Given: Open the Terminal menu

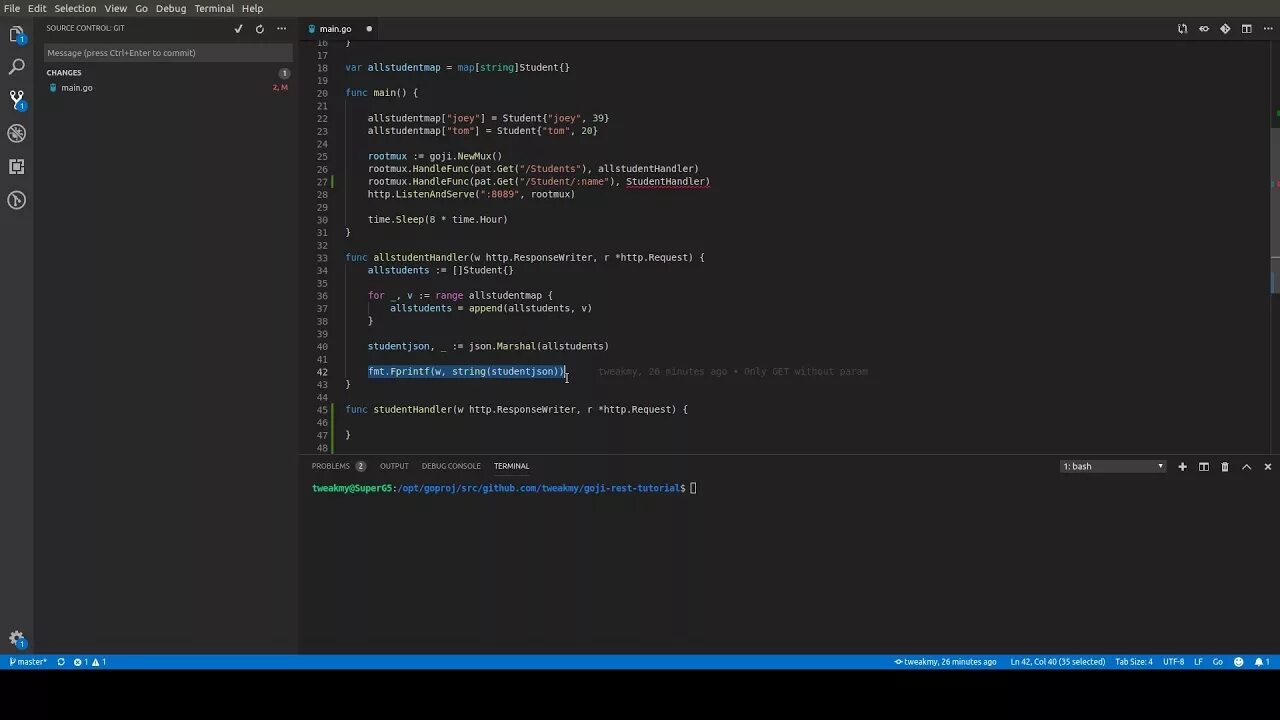Looking at the screenshot, I should tap(214, 8).
